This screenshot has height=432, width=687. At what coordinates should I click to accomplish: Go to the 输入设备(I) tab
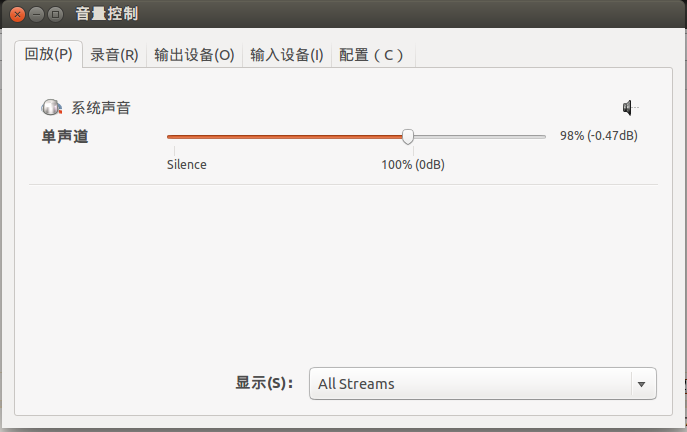point(287,55)
